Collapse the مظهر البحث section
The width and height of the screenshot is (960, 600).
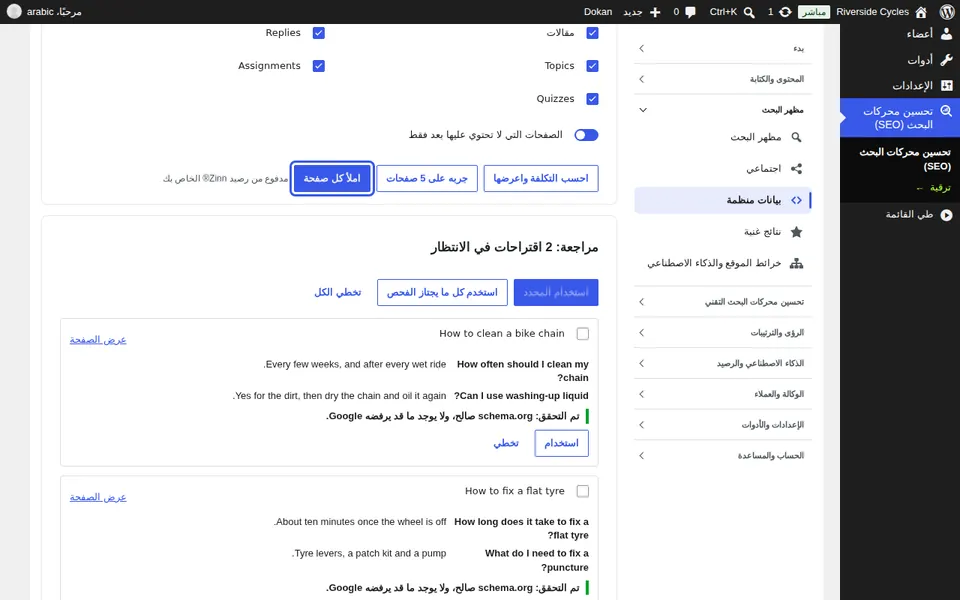722,110
